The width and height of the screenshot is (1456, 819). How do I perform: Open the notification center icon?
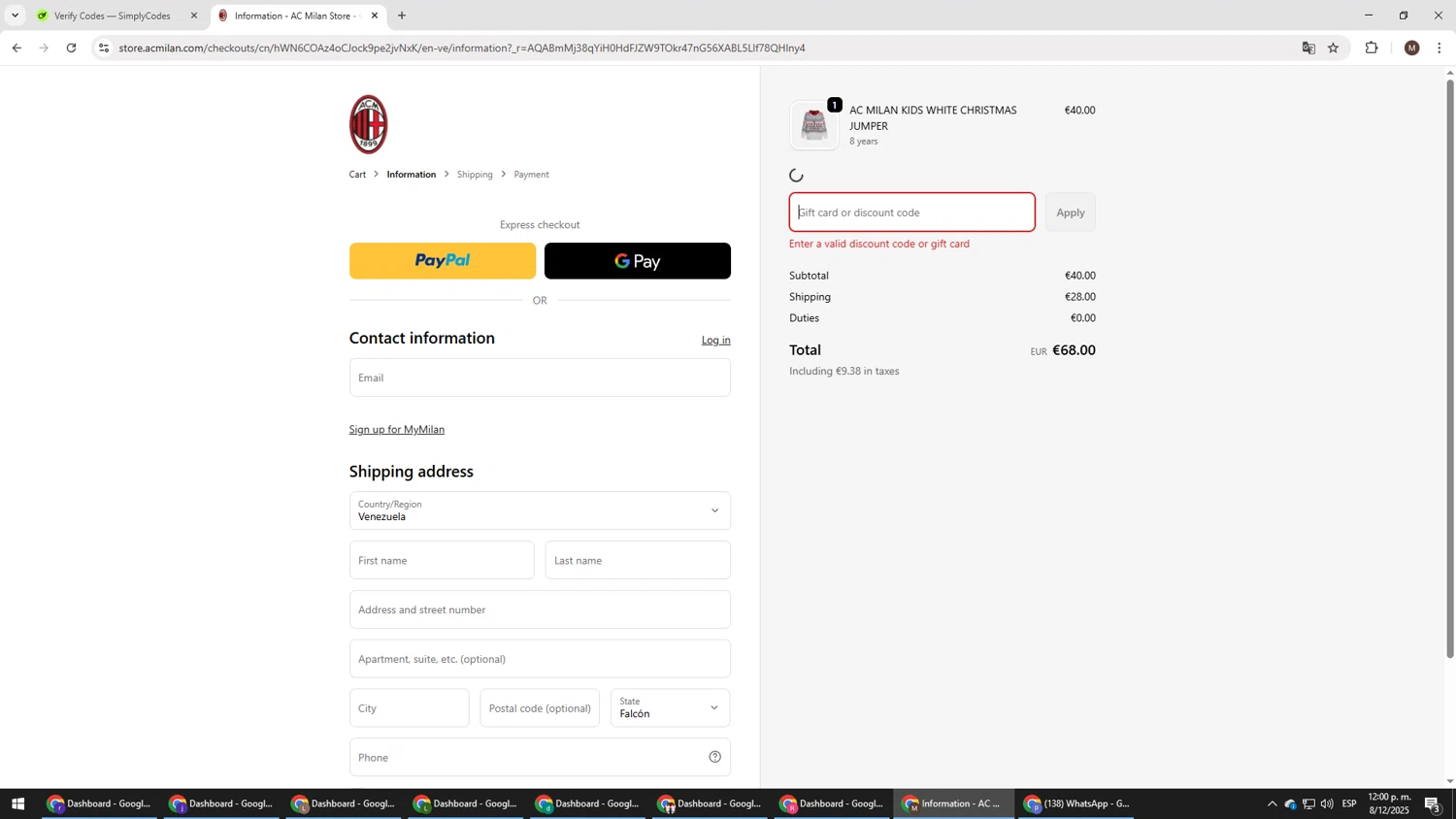click(1434, 803)
